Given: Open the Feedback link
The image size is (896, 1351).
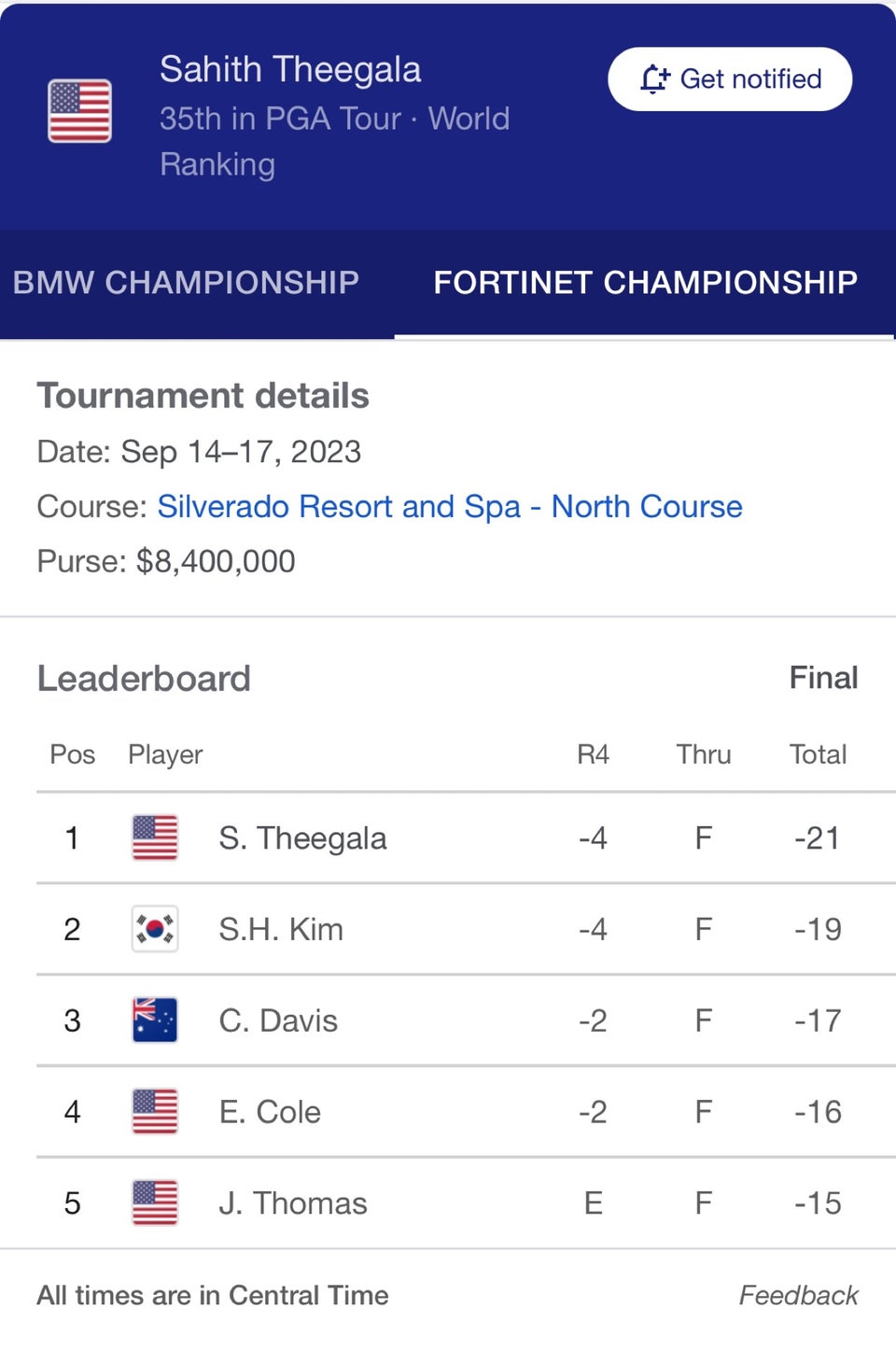Looking at the screenshot, I should tap(798, 1295).
